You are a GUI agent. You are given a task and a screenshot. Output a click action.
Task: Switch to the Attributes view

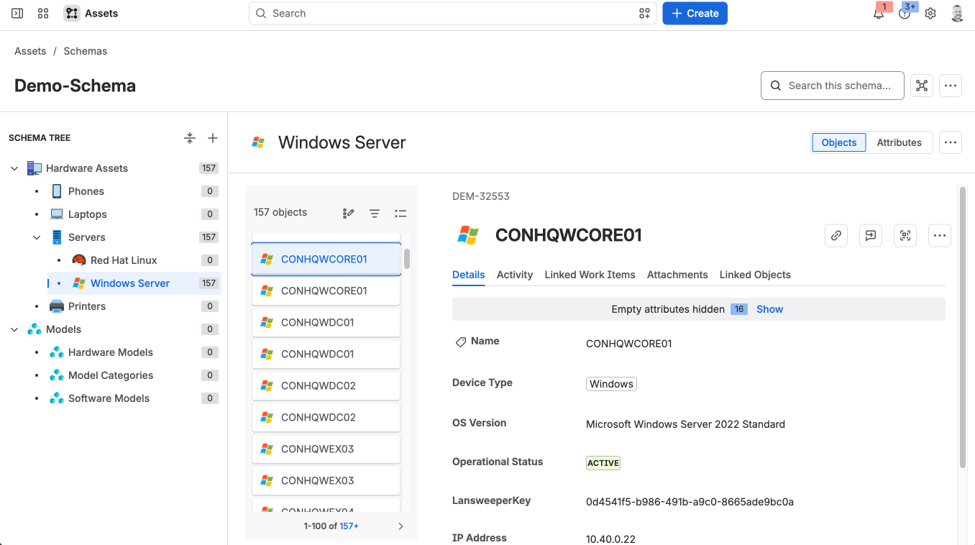(x=899, y=142)
